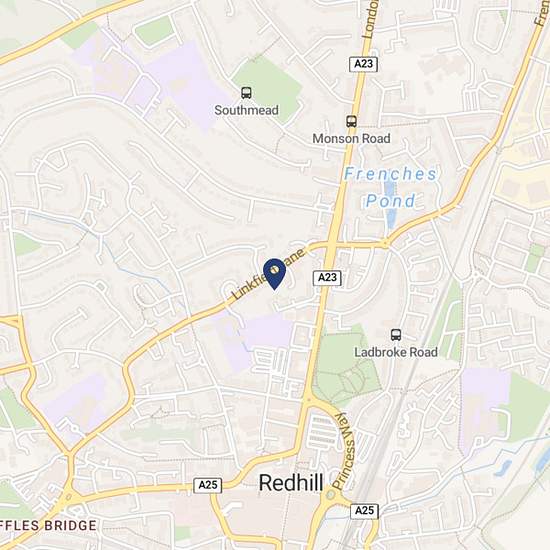Click the A25 shield left of Redhill
The height and width of the screenshot is (550, 550).
208,485
